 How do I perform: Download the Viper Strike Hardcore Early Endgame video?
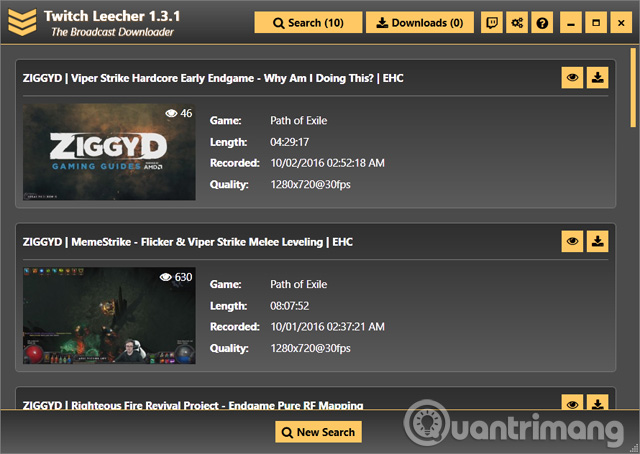point(598,78)
